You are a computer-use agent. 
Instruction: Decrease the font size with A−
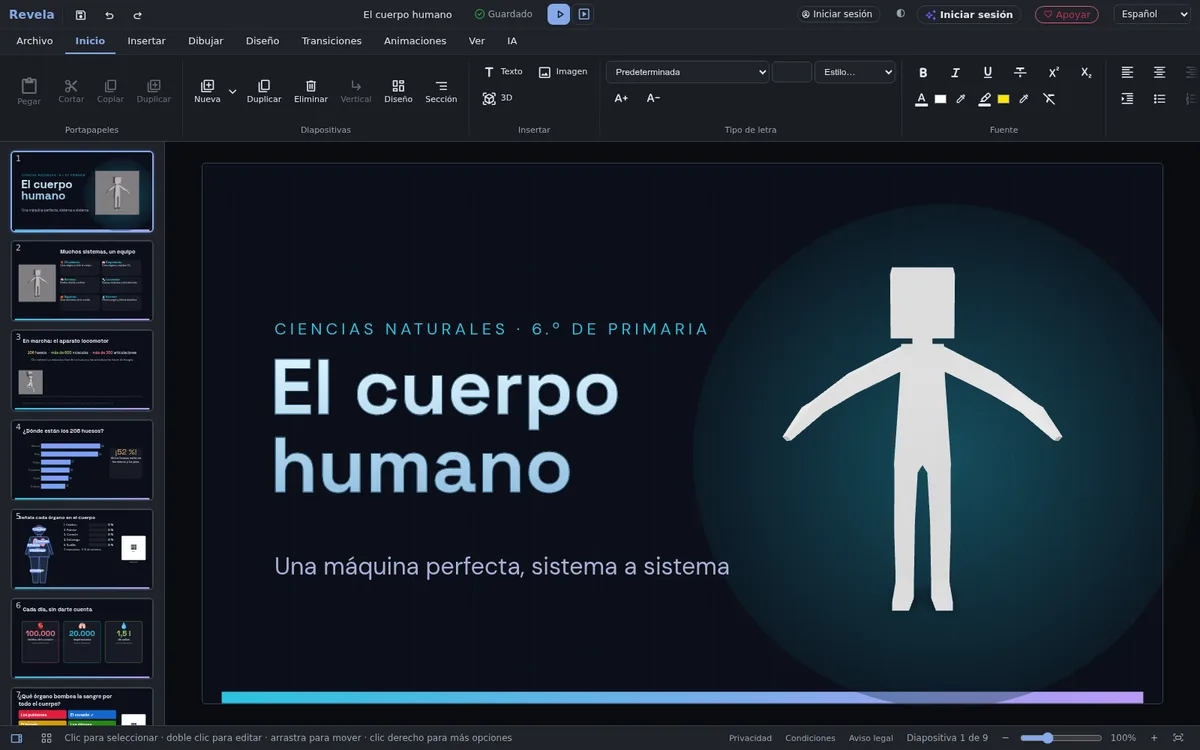click(653, 98)
